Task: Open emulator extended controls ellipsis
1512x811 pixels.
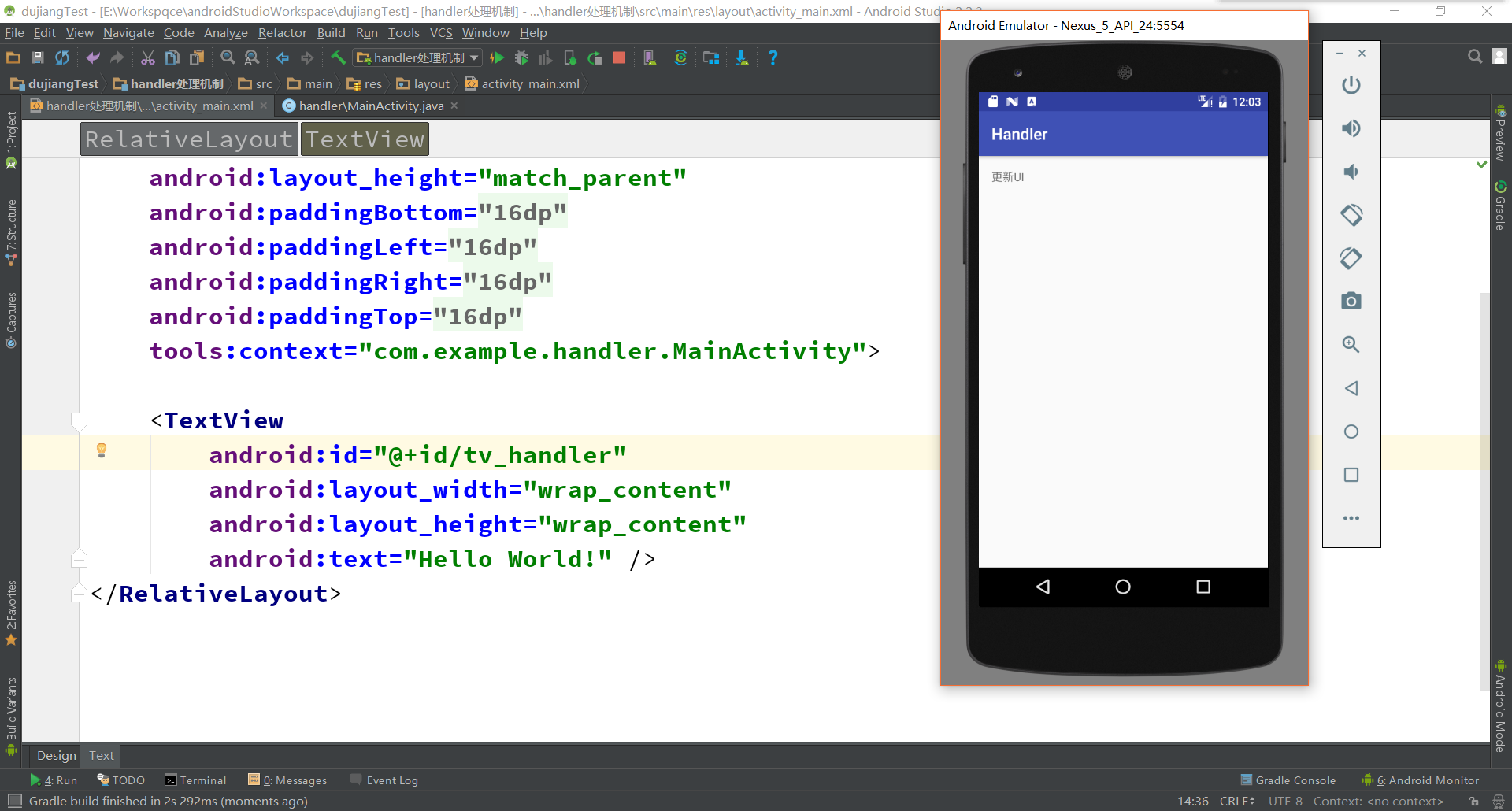Action: 1351,518
